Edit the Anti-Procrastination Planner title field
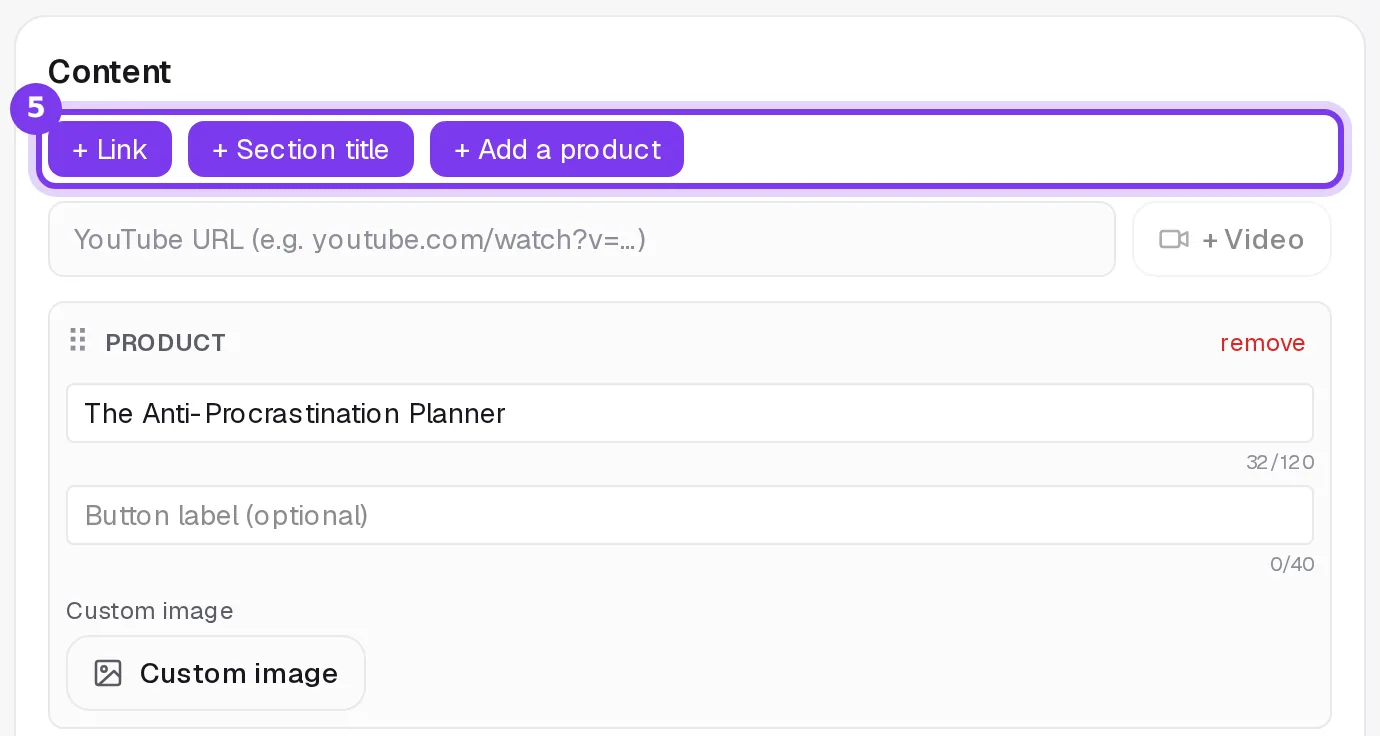The height and width of the screenshot is (736, 1380). tap(690, 413)
